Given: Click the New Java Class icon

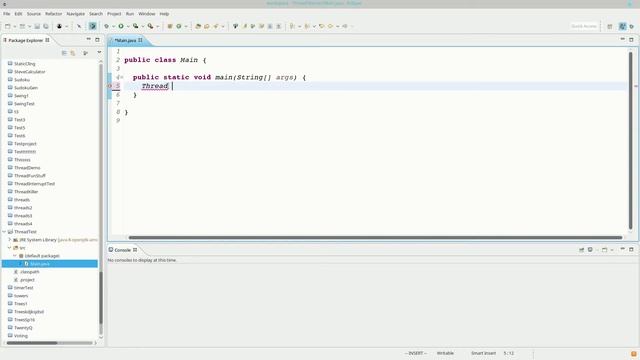Looking at the screenshot, I should pos(179,26).
